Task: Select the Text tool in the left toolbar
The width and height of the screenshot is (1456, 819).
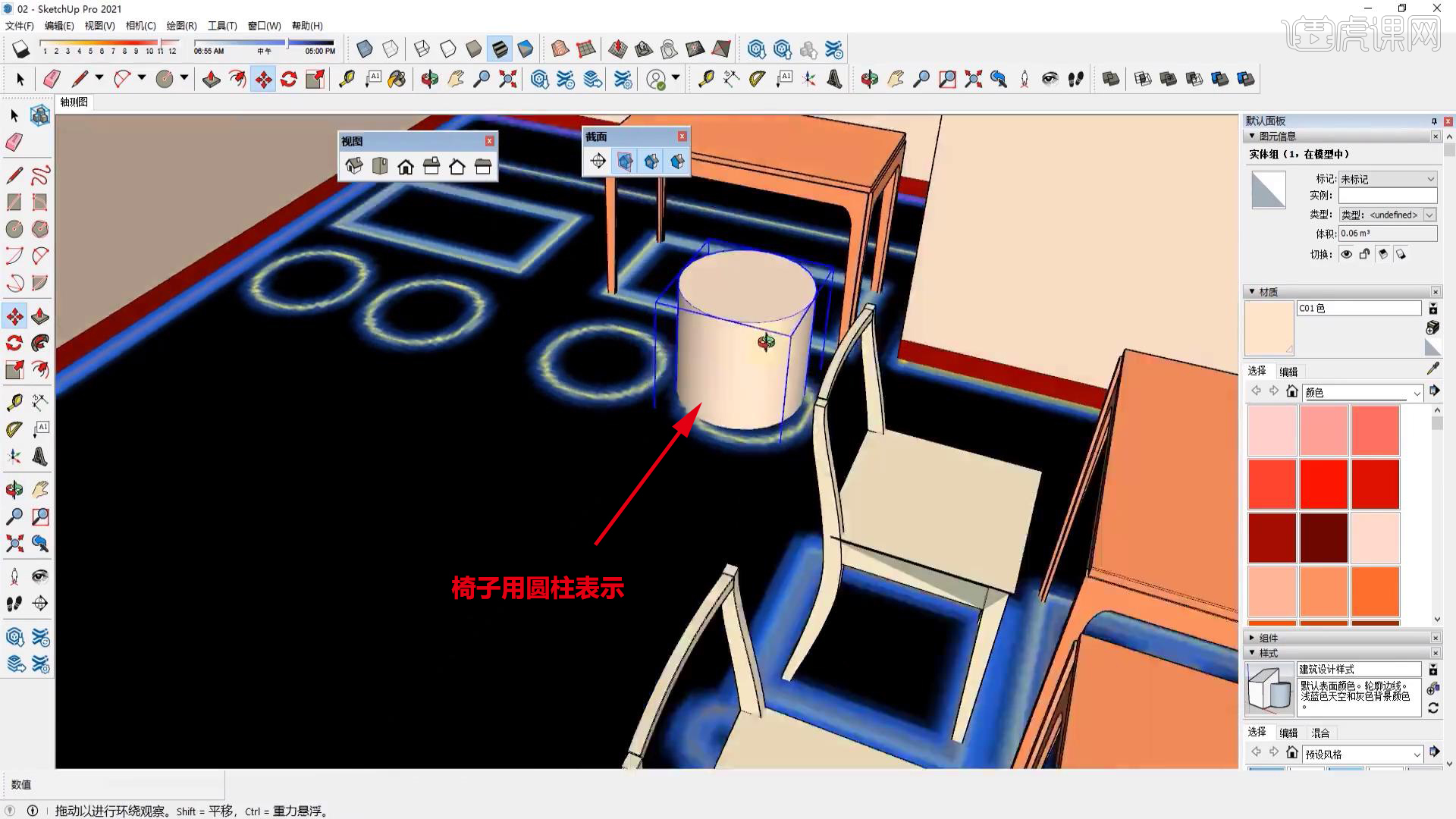Action: [40, 429]
